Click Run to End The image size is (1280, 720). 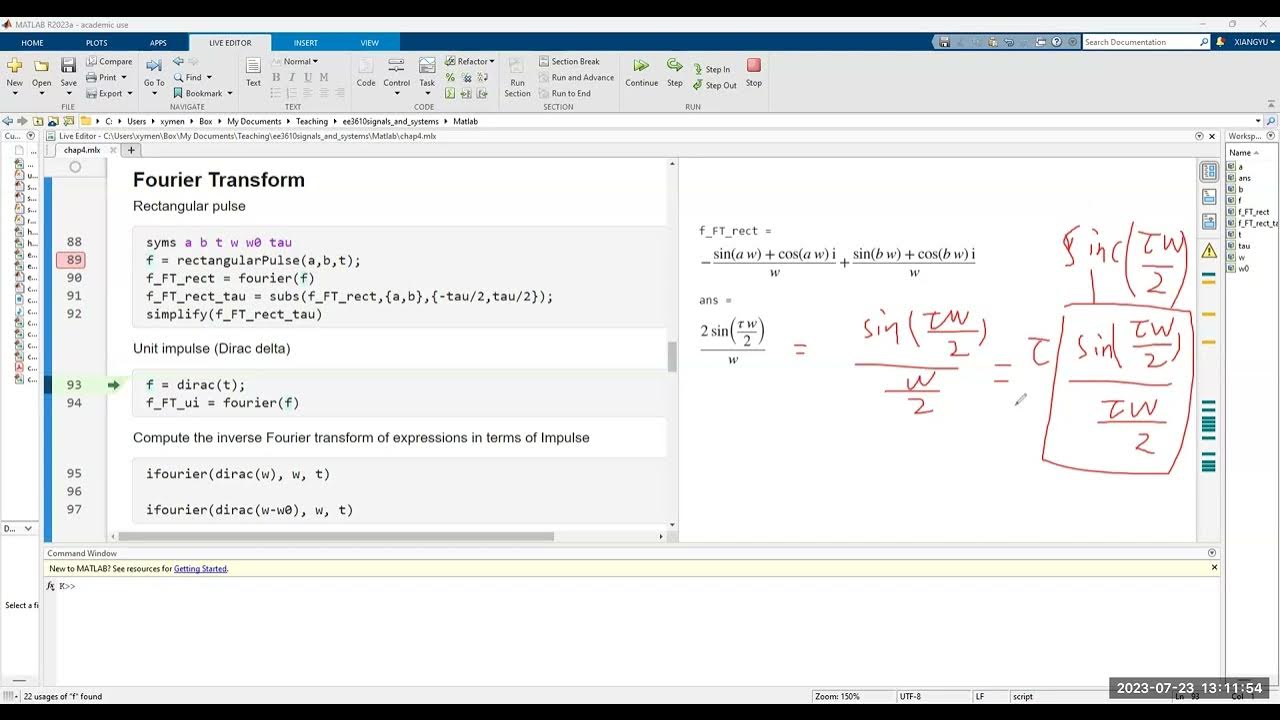click(564, 93)
